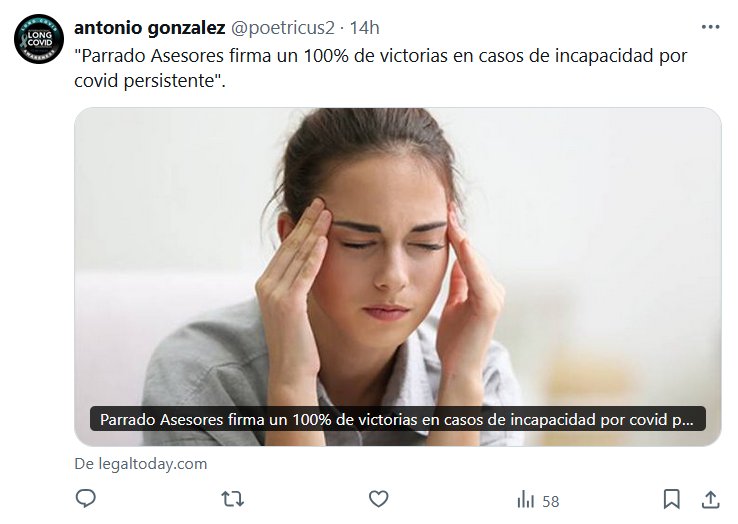This screenshot has height=524, width=738.
Task: Open the three-dot more options menu
Action: tap(710, 27)
